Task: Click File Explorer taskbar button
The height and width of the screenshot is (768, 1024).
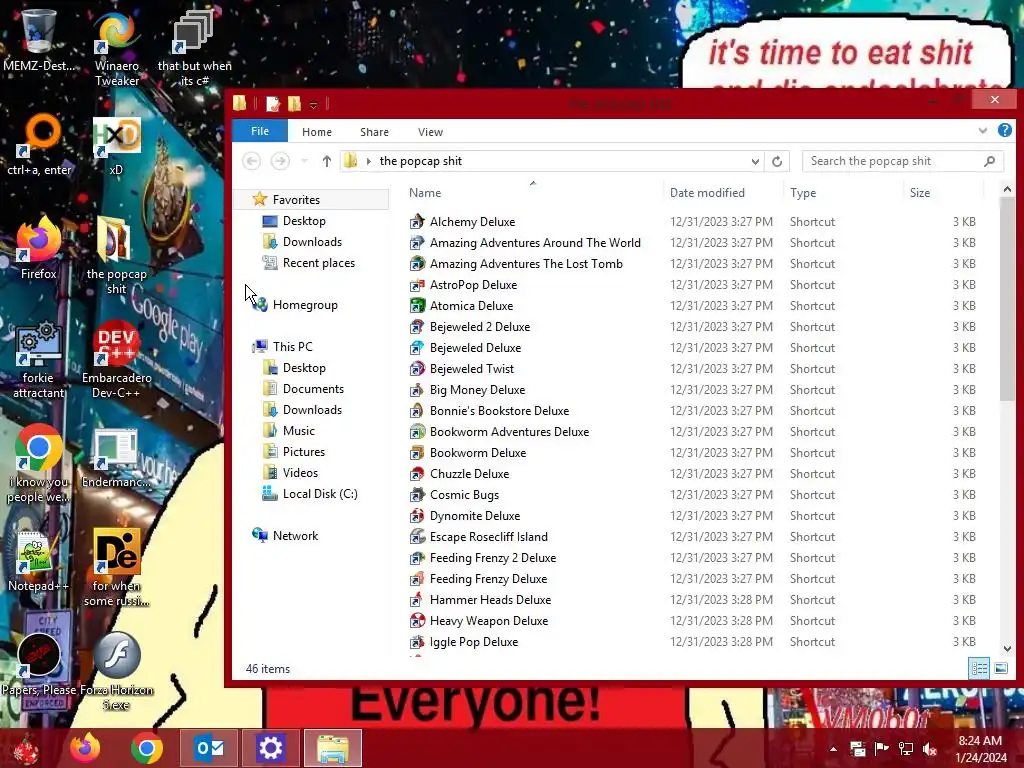Action: (x=332, y=748)
